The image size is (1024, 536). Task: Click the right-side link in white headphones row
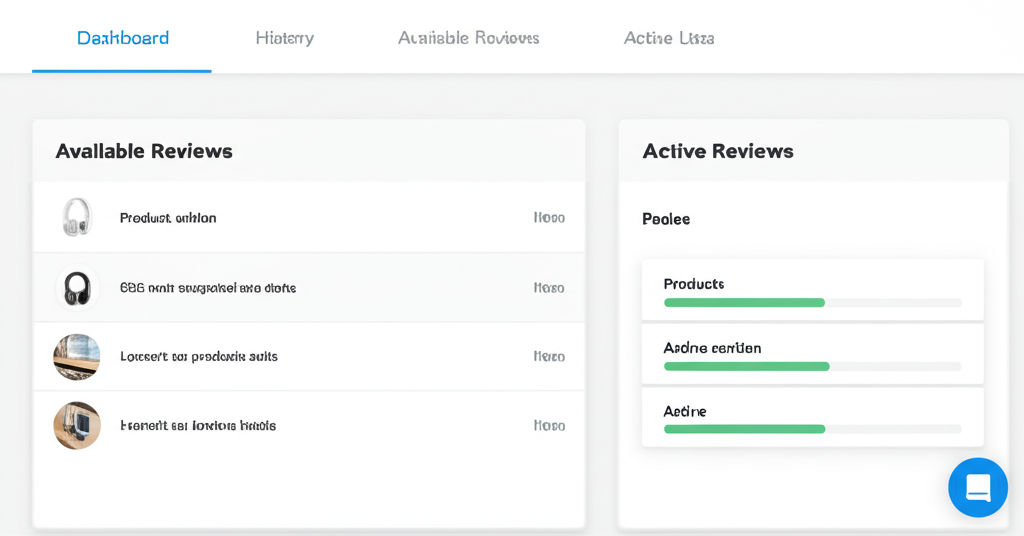549,218
